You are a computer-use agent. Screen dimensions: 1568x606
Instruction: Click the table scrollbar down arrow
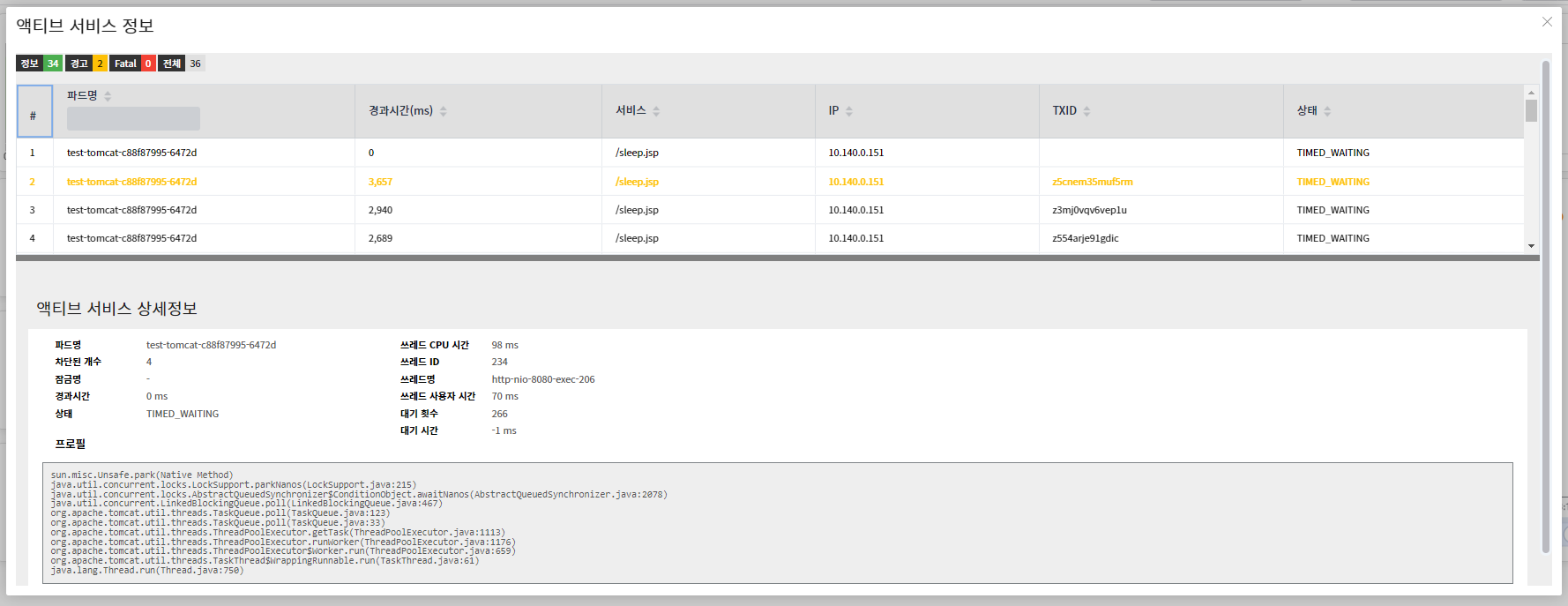(1532, 246)
